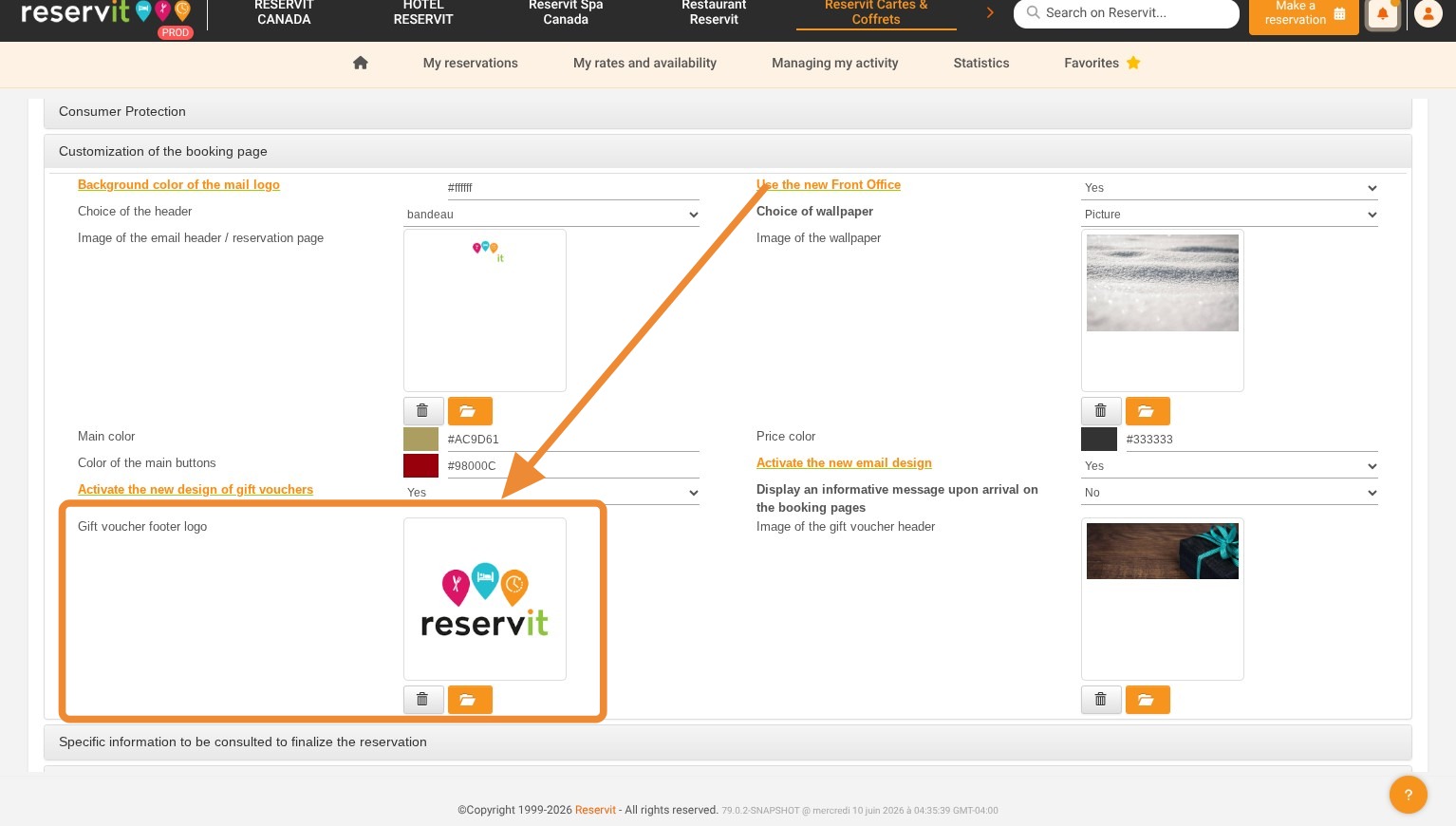Screen dimensions: 1456x826
Task: Click the Main color swatch
Action: (420, 439)
